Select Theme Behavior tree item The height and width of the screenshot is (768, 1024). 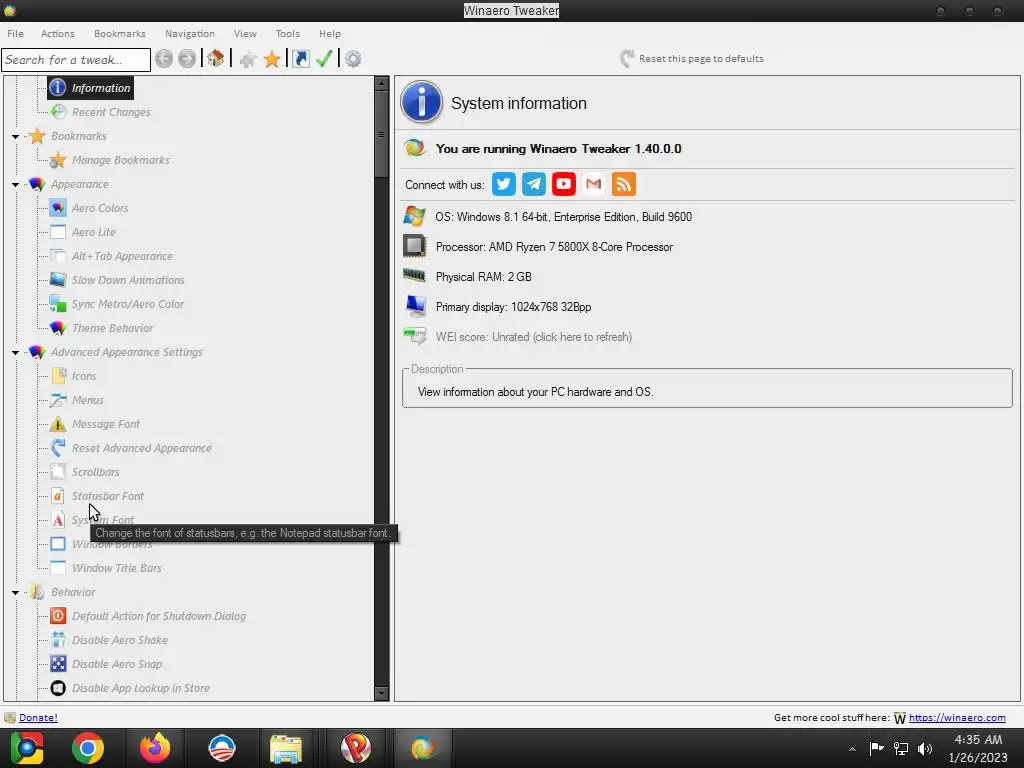[112, 328]
